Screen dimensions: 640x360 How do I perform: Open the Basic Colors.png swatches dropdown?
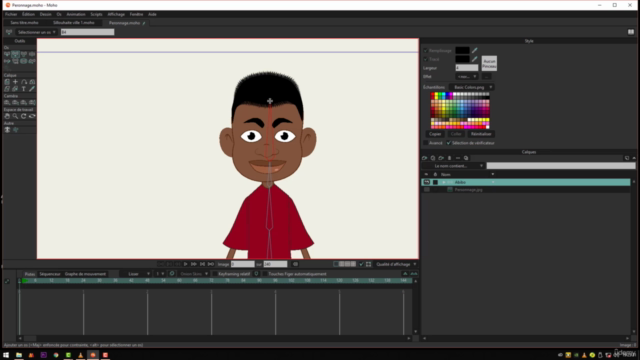tap(471, 87)
